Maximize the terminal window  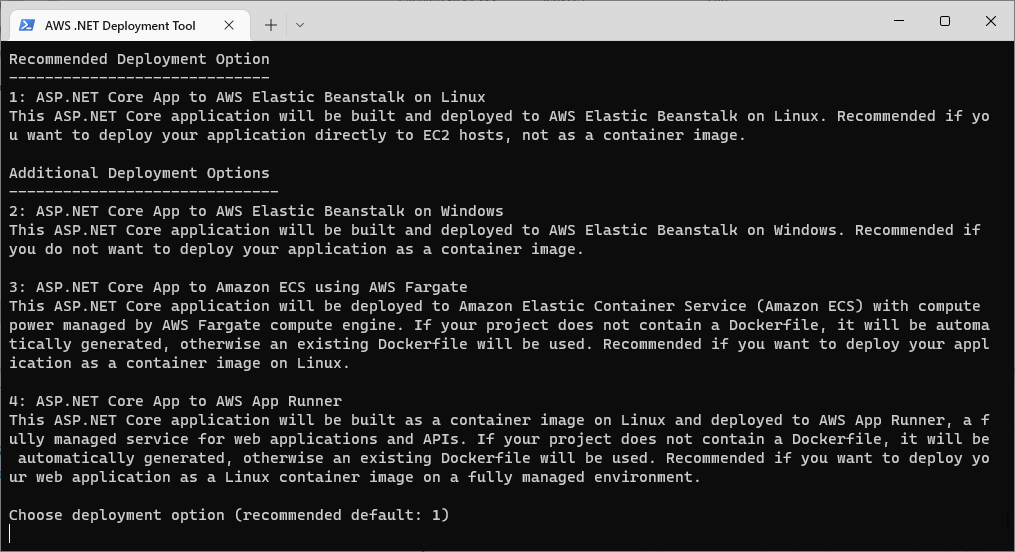click(x=945, y=21)
